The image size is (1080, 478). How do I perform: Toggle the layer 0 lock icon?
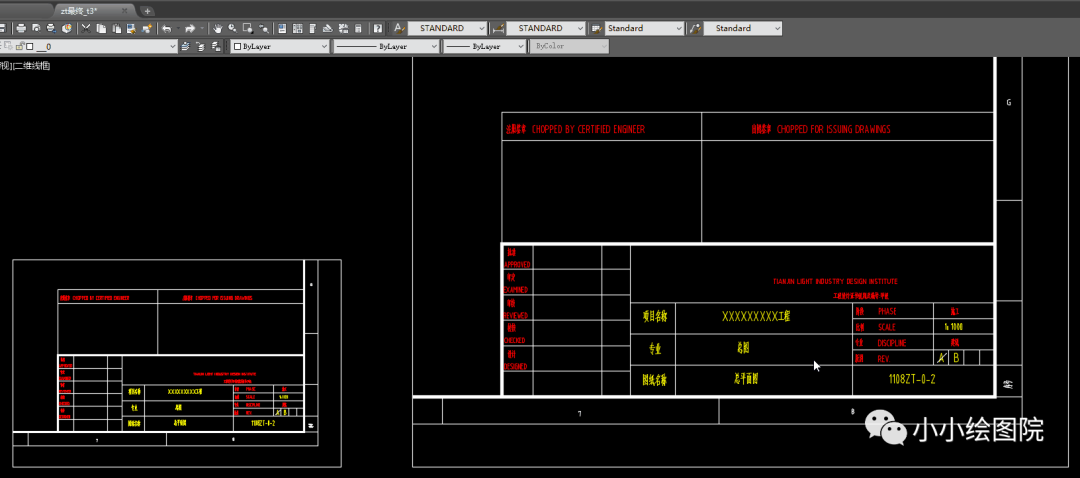20,46
